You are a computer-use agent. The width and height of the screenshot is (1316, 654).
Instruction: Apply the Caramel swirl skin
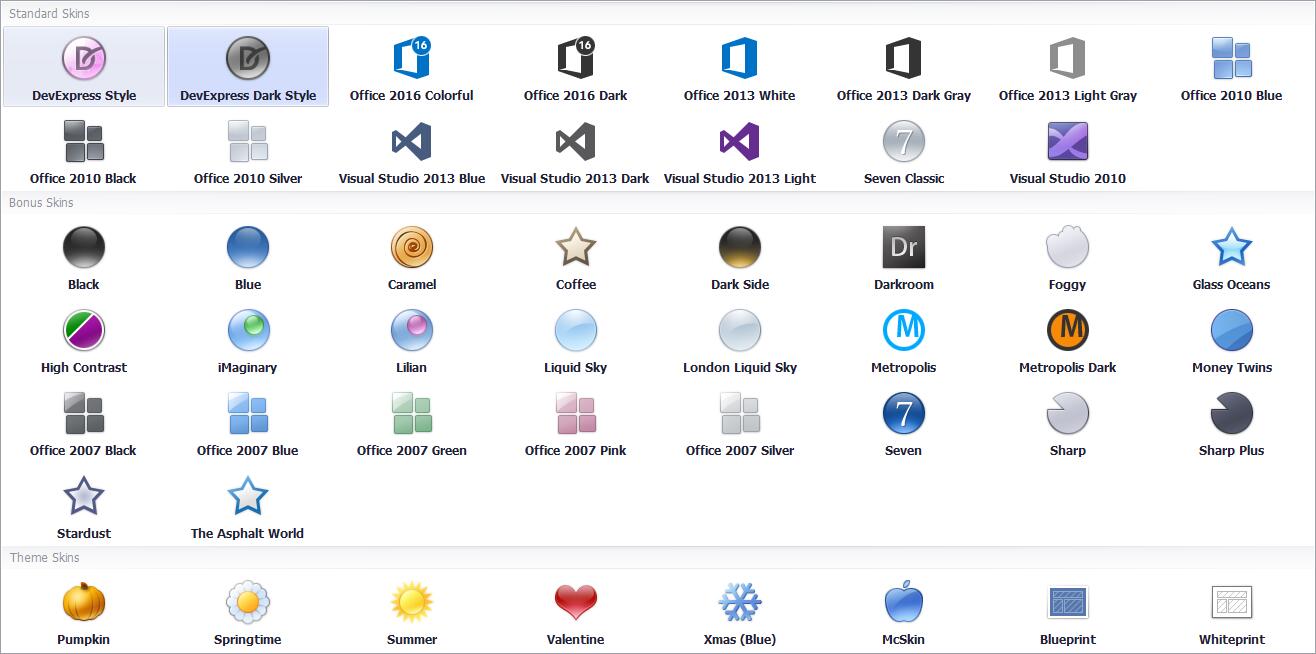point(411,247)
